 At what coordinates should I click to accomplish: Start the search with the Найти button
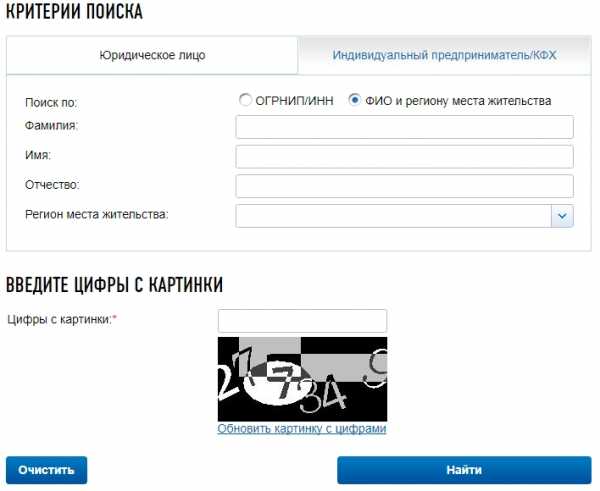pos(464,470)
